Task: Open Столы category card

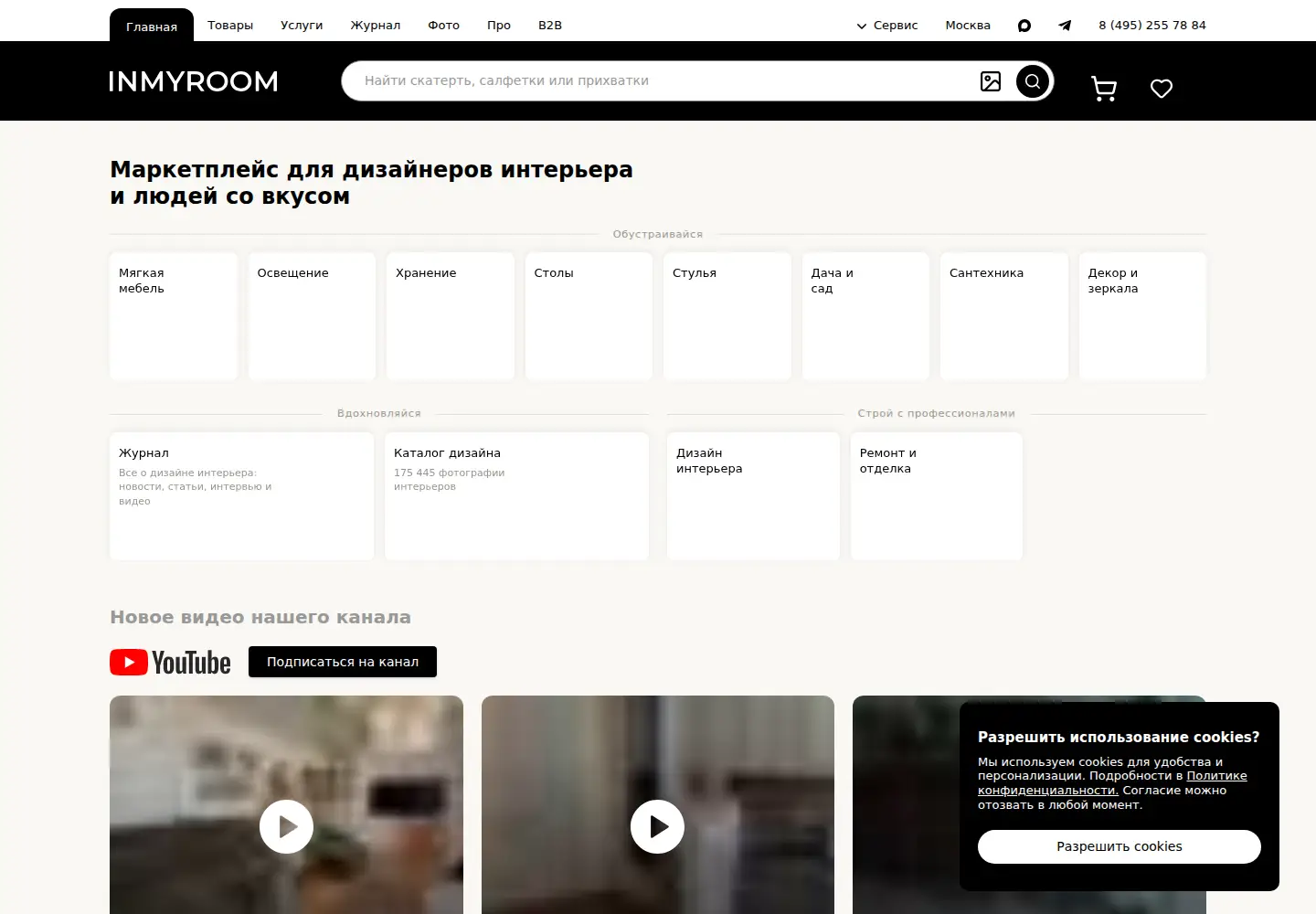Action: pos(589,316)
